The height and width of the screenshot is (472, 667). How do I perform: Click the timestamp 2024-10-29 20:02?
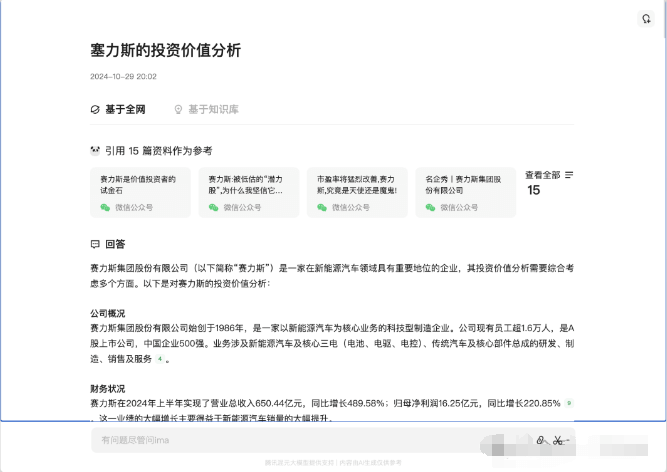pyautogui.click(x=123, y=77)
